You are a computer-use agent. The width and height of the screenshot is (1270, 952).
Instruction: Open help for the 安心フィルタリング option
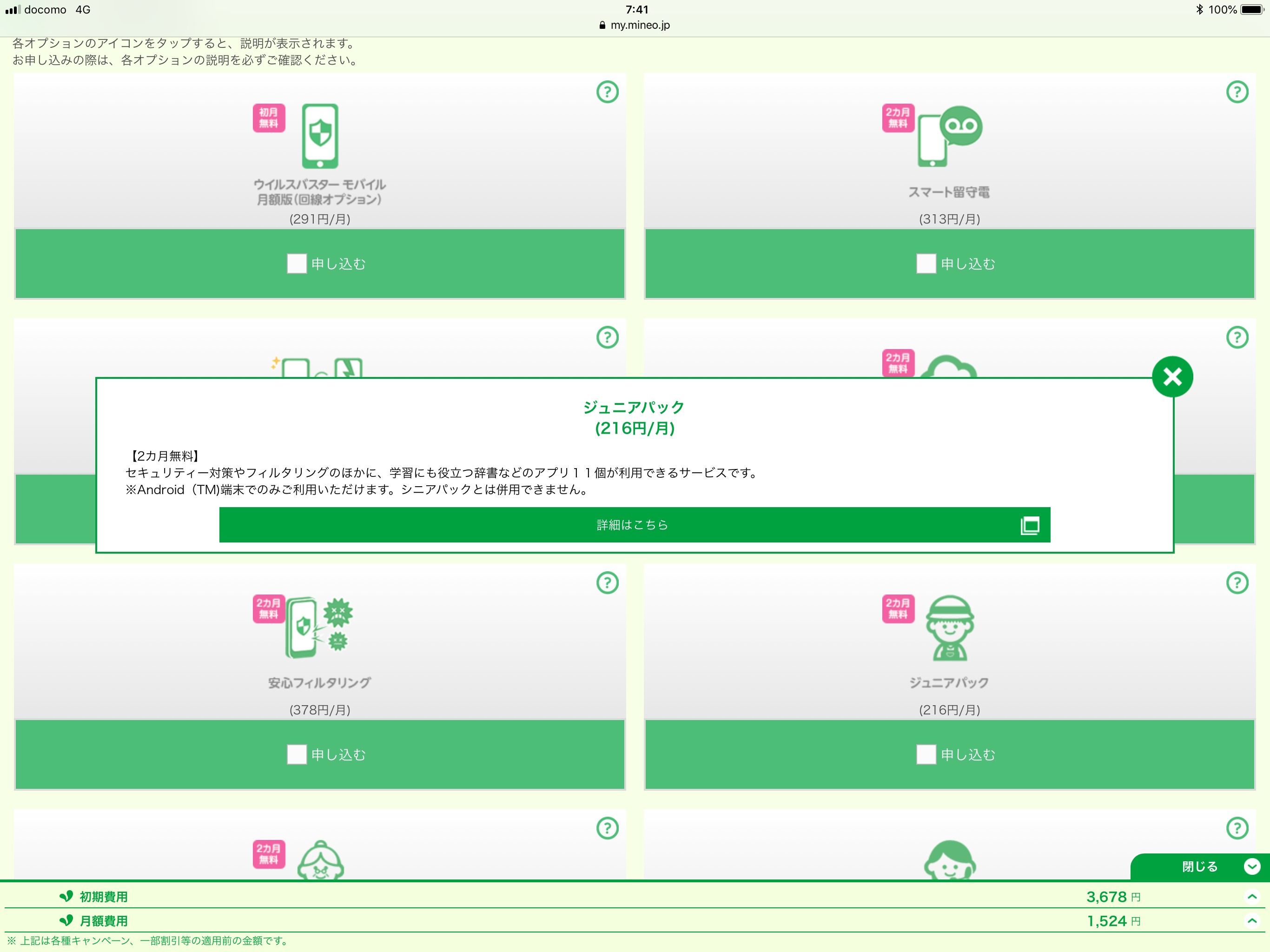[608, 583]
